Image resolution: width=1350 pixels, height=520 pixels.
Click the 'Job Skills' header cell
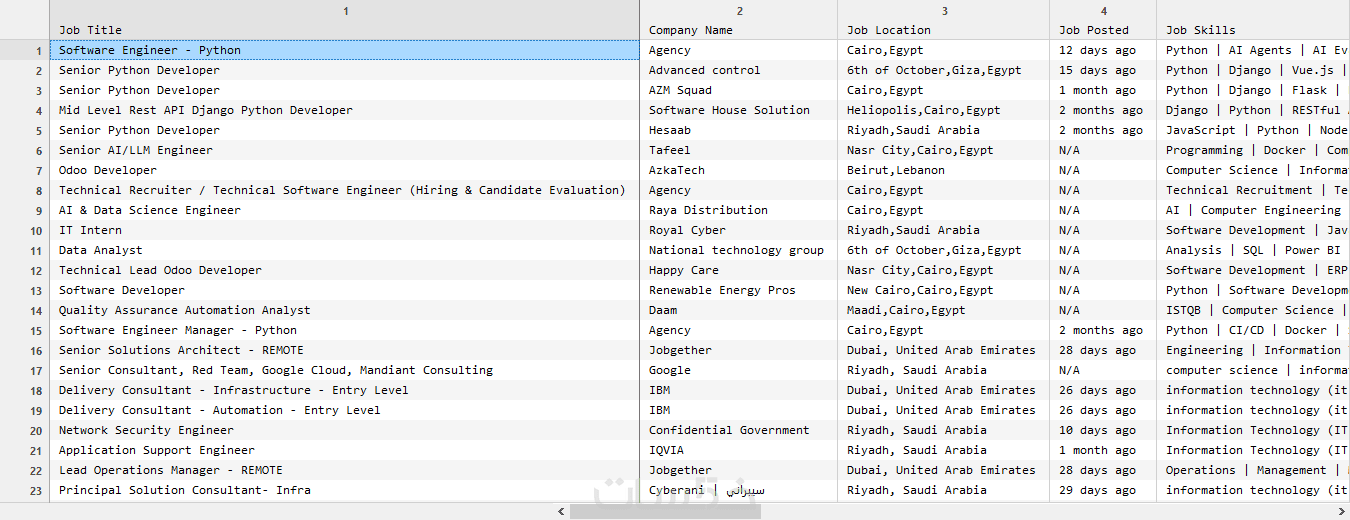coord(1253,30)
